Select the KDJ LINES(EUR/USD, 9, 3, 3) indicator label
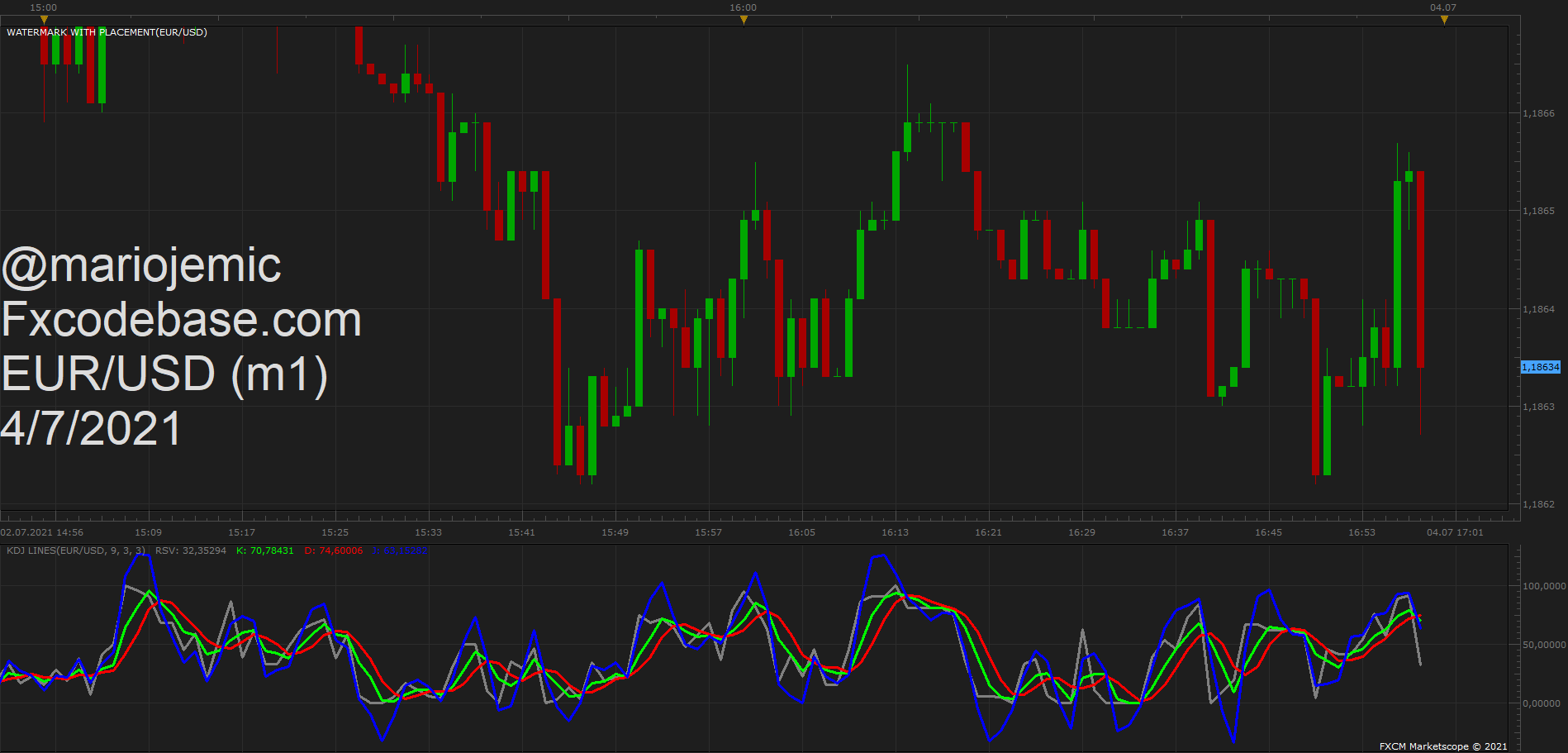 point(76,550)
